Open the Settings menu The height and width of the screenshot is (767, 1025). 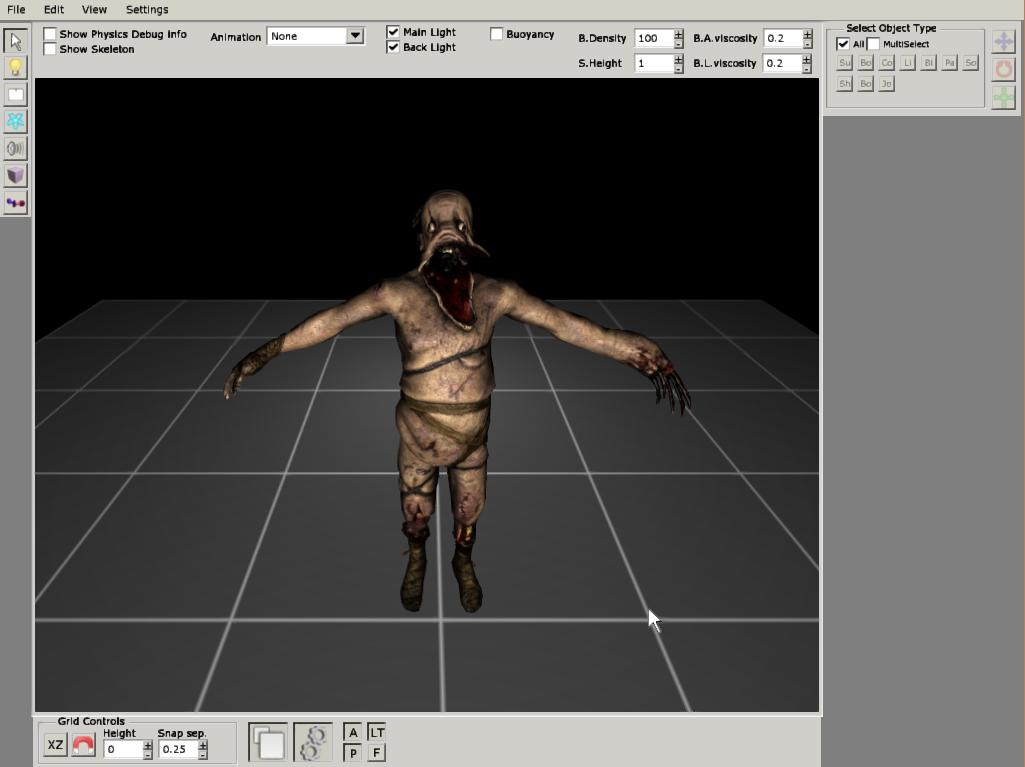(147, 9)
